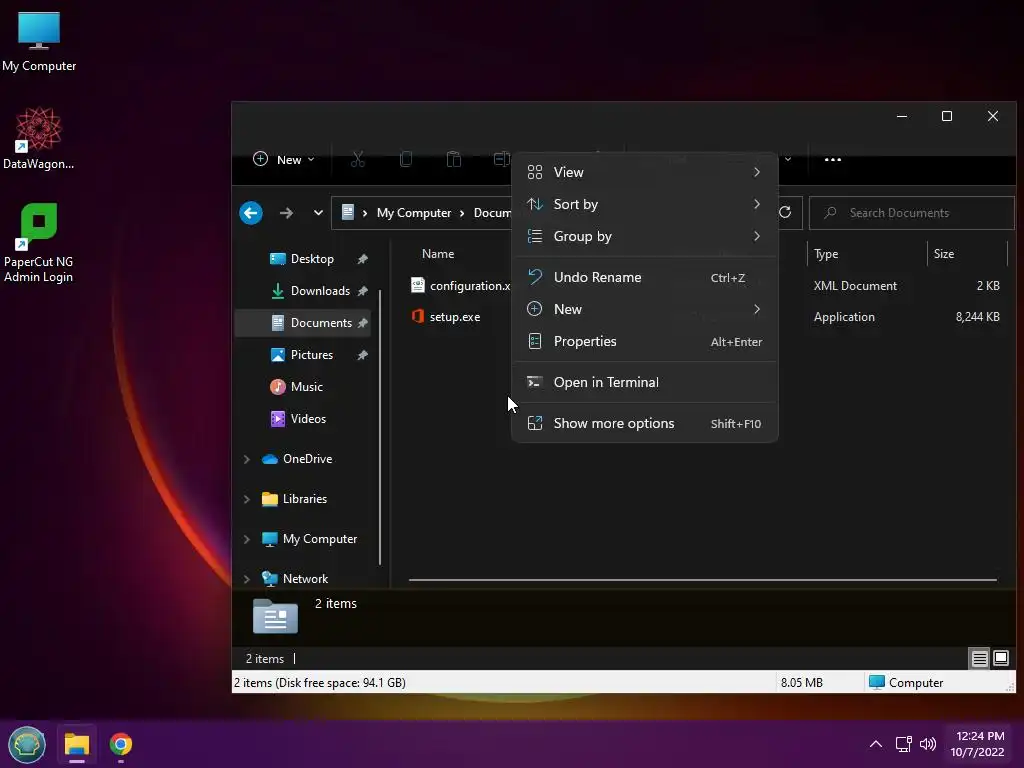The width and height of the screenshot is (1024, 768).
Task: Open PaperCut NG Admin Login shortcut
Action: click(x=39, y=243)
